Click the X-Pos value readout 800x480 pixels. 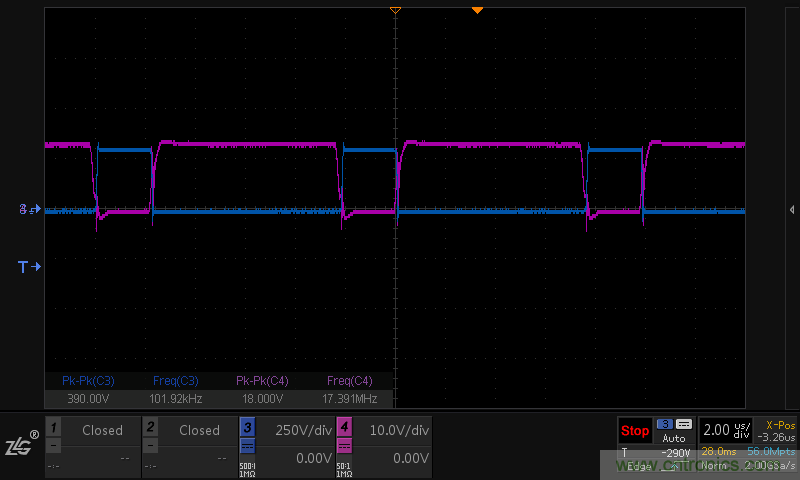click(775, 431)
